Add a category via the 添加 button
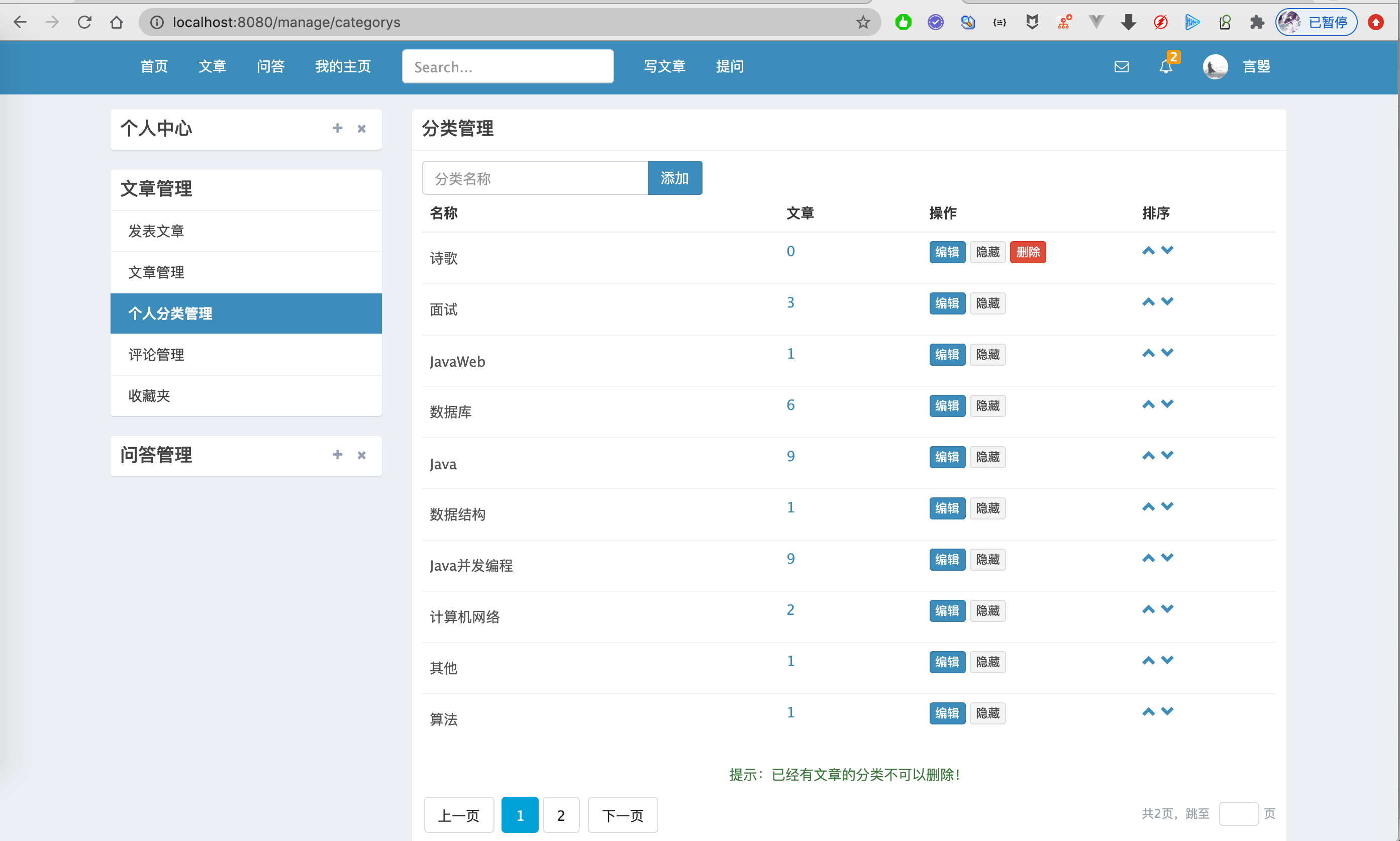Image resolution: width=1400 pixels, height=841 pixels. pyautogui.click(x=675, y=177)
